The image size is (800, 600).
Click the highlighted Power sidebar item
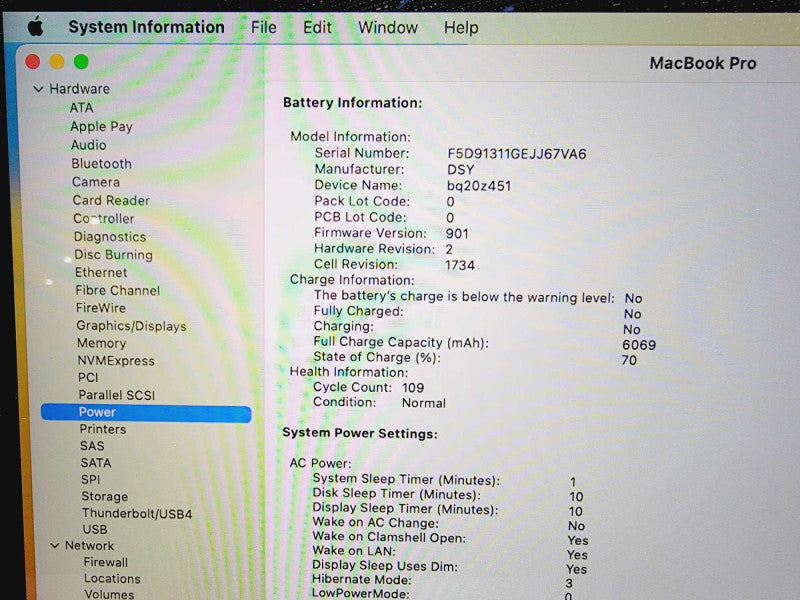146,412
